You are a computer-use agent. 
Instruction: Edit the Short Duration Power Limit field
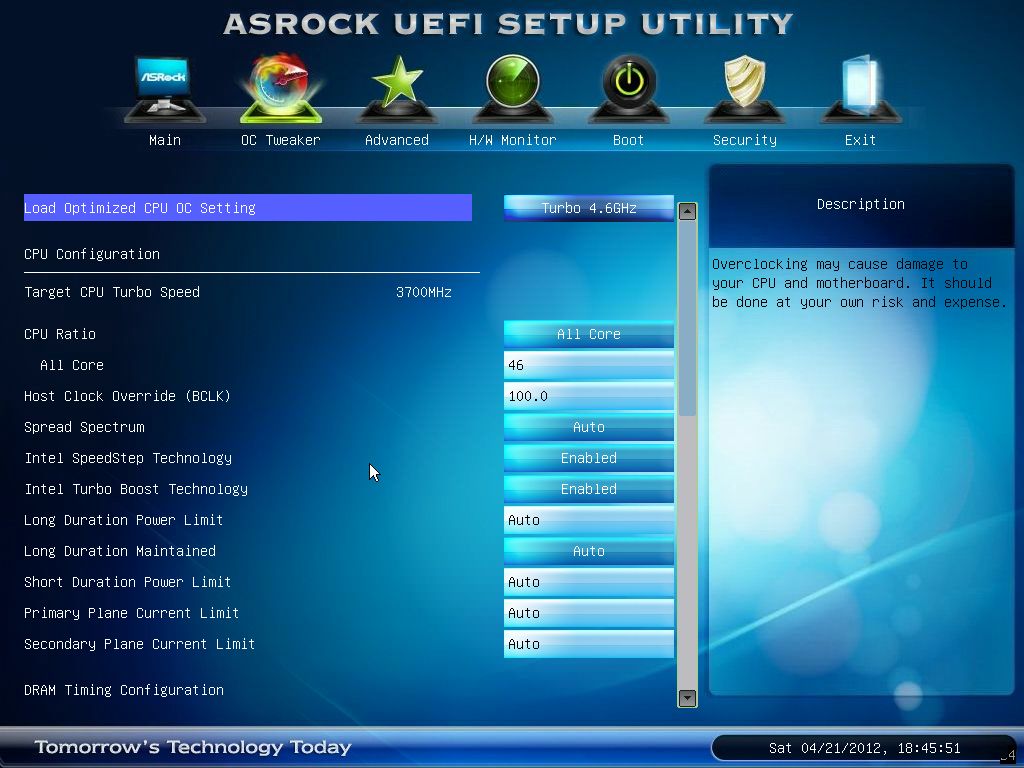[x=588, y=582]
